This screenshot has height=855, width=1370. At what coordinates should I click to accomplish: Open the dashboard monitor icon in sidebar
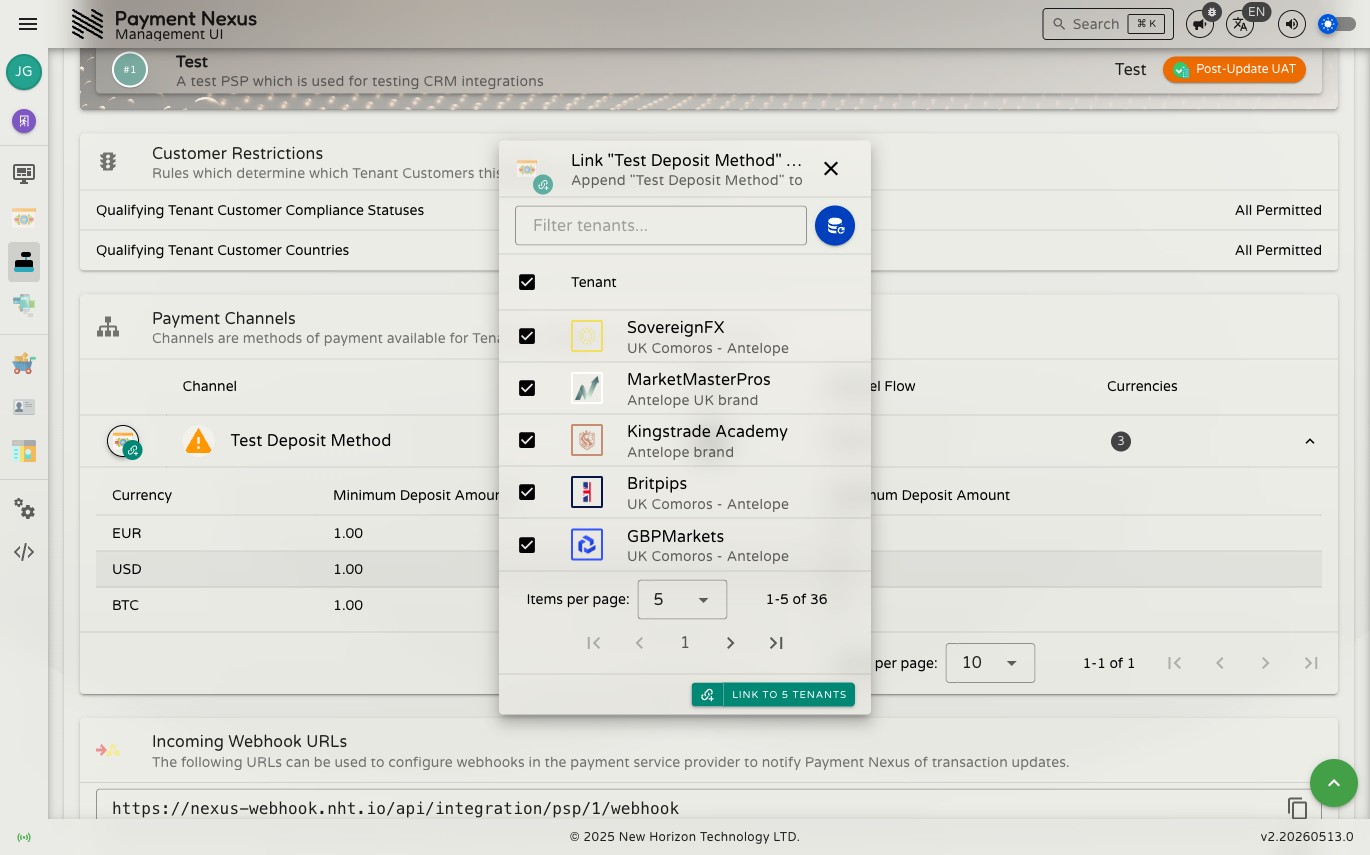click(24, 174)
